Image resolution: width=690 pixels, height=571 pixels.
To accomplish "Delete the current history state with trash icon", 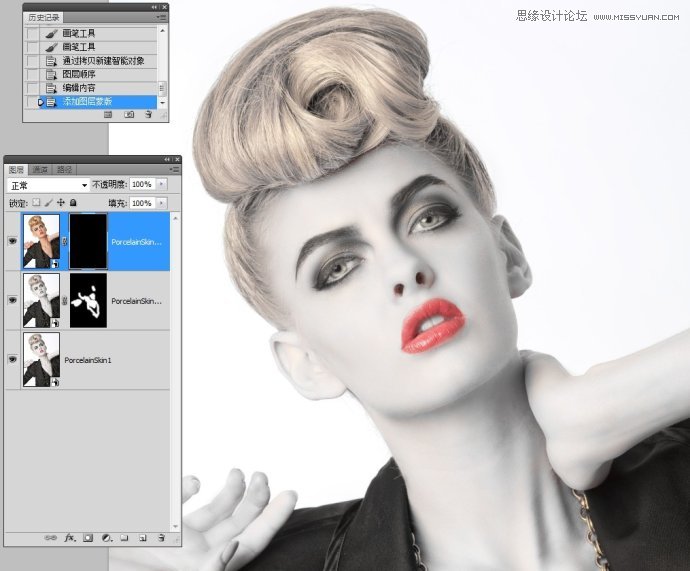I will tap(148, 115).
